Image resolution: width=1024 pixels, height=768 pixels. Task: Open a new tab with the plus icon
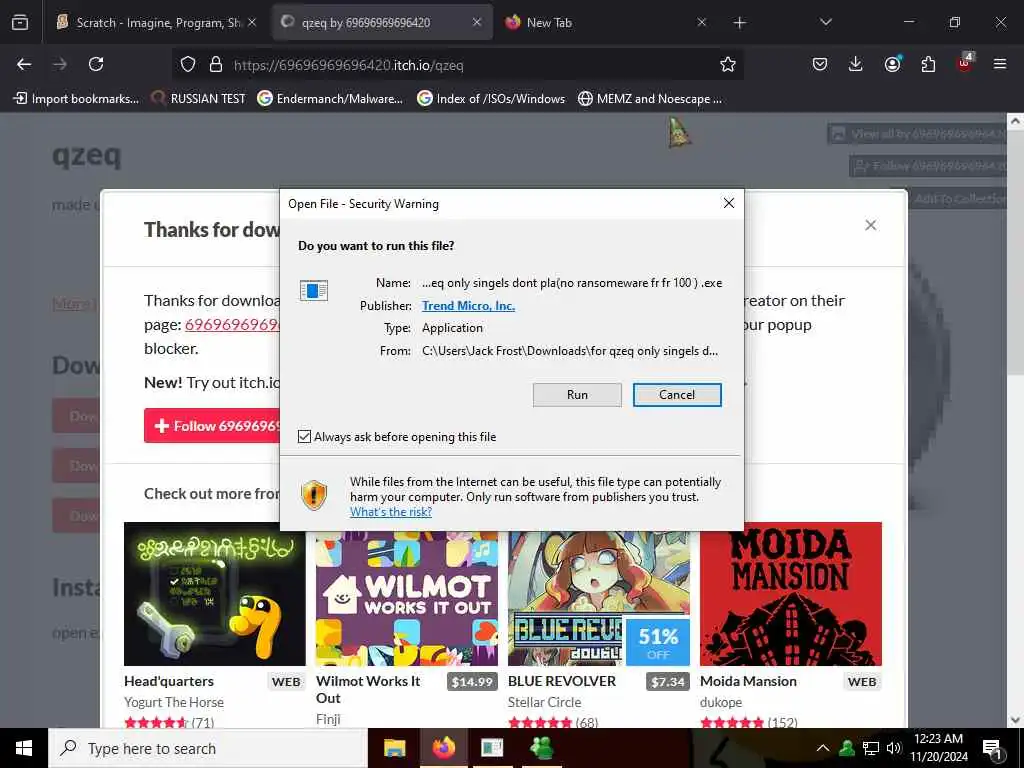tap(739, 23)
